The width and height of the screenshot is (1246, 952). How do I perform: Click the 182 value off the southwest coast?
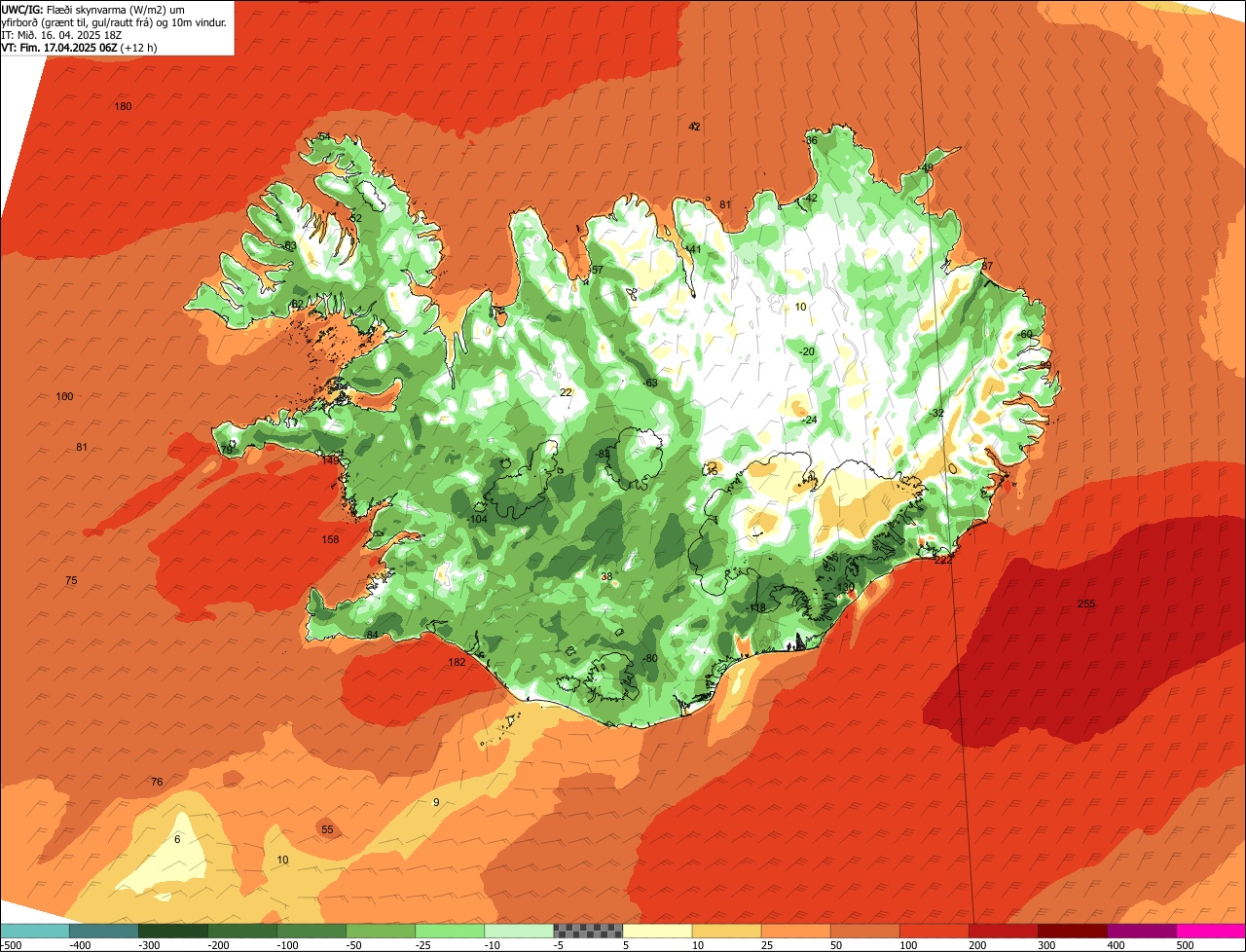click(x=457, y=662)
